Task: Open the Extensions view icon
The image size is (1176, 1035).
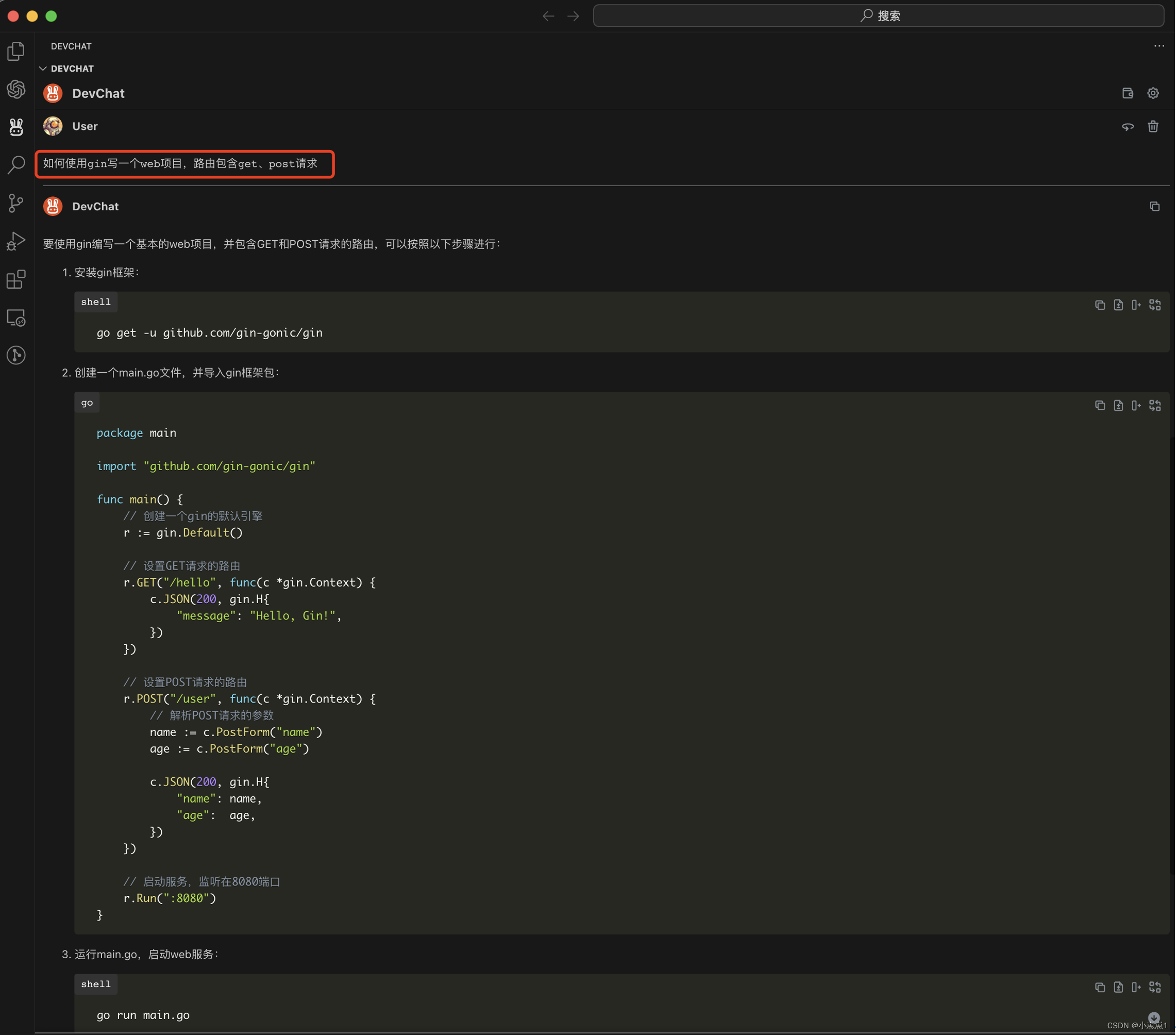Action: tap(16, 279)
